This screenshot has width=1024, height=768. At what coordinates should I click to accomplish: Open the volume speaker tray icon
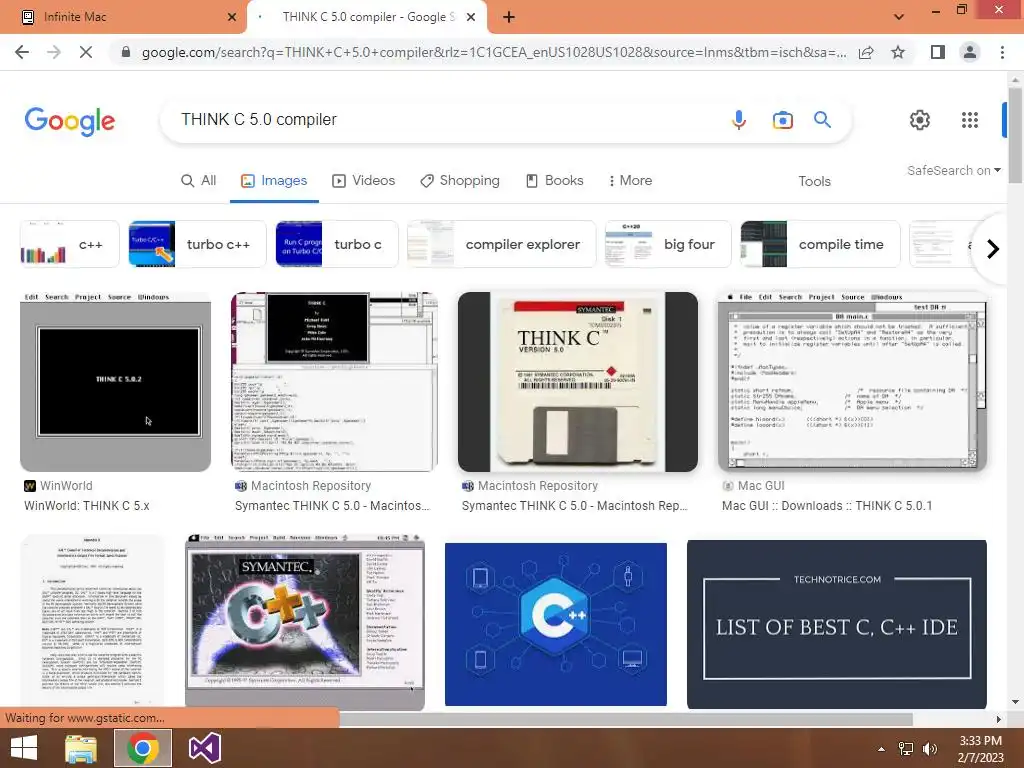(929, 749)
